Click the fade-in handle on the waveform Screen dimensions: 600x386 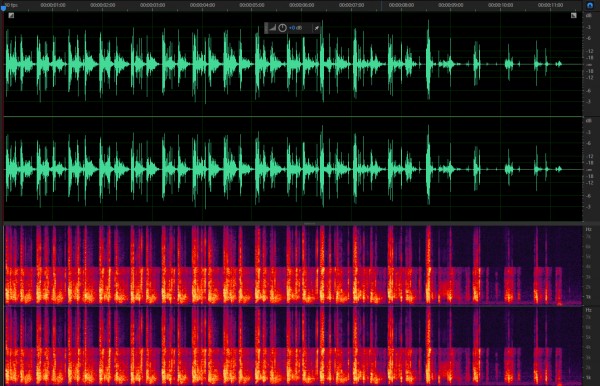point(11,15)
